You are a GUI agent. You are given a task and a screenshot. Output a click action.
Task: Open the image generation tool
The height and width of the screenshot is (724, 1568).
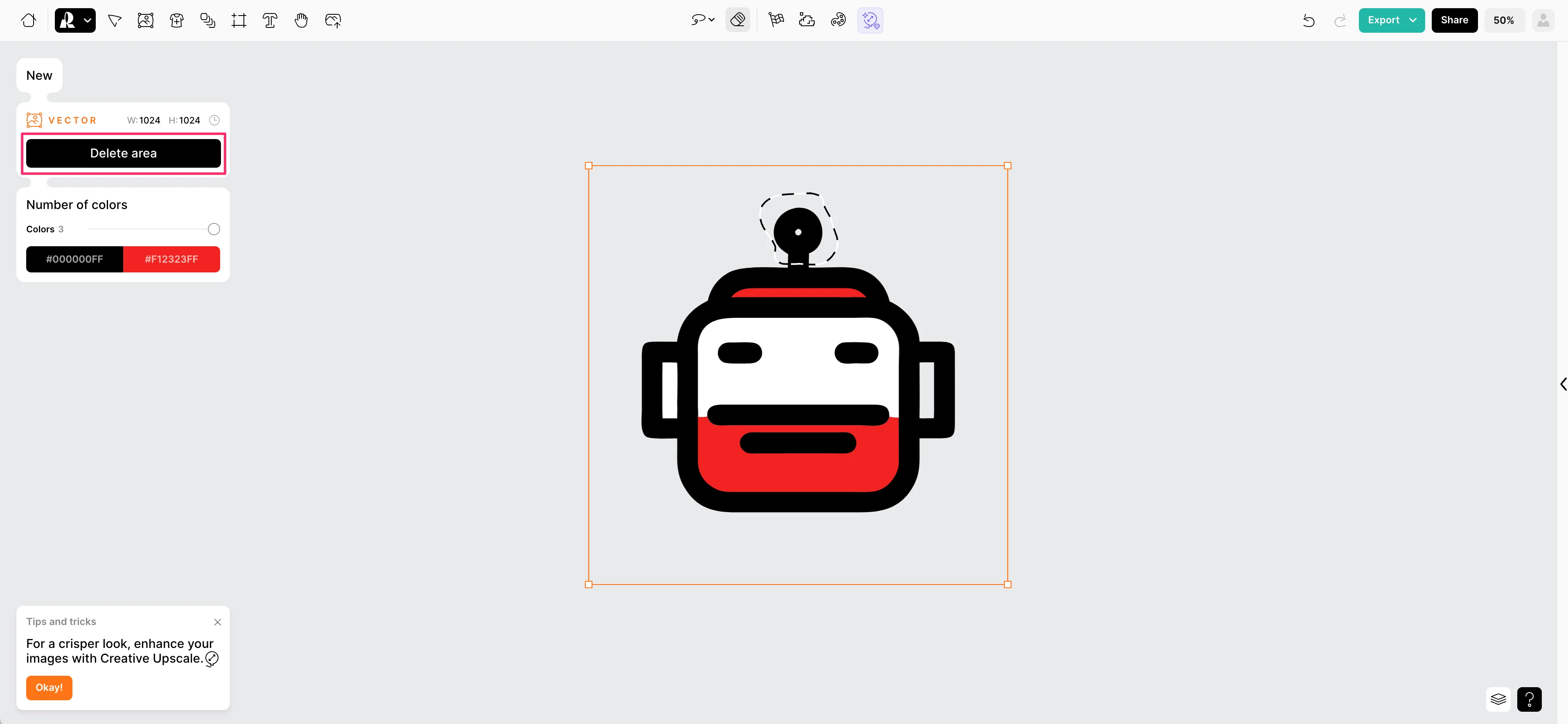(x=146, y=20)
